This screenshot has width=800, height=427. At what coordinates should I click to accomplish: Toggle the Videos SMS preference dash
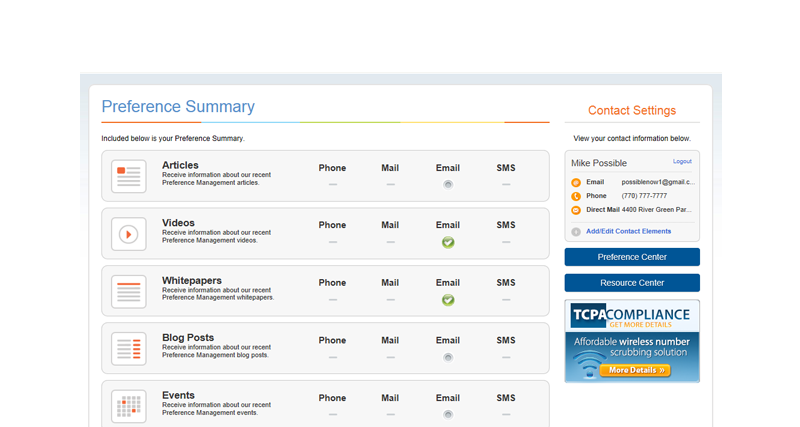[506, 242]
